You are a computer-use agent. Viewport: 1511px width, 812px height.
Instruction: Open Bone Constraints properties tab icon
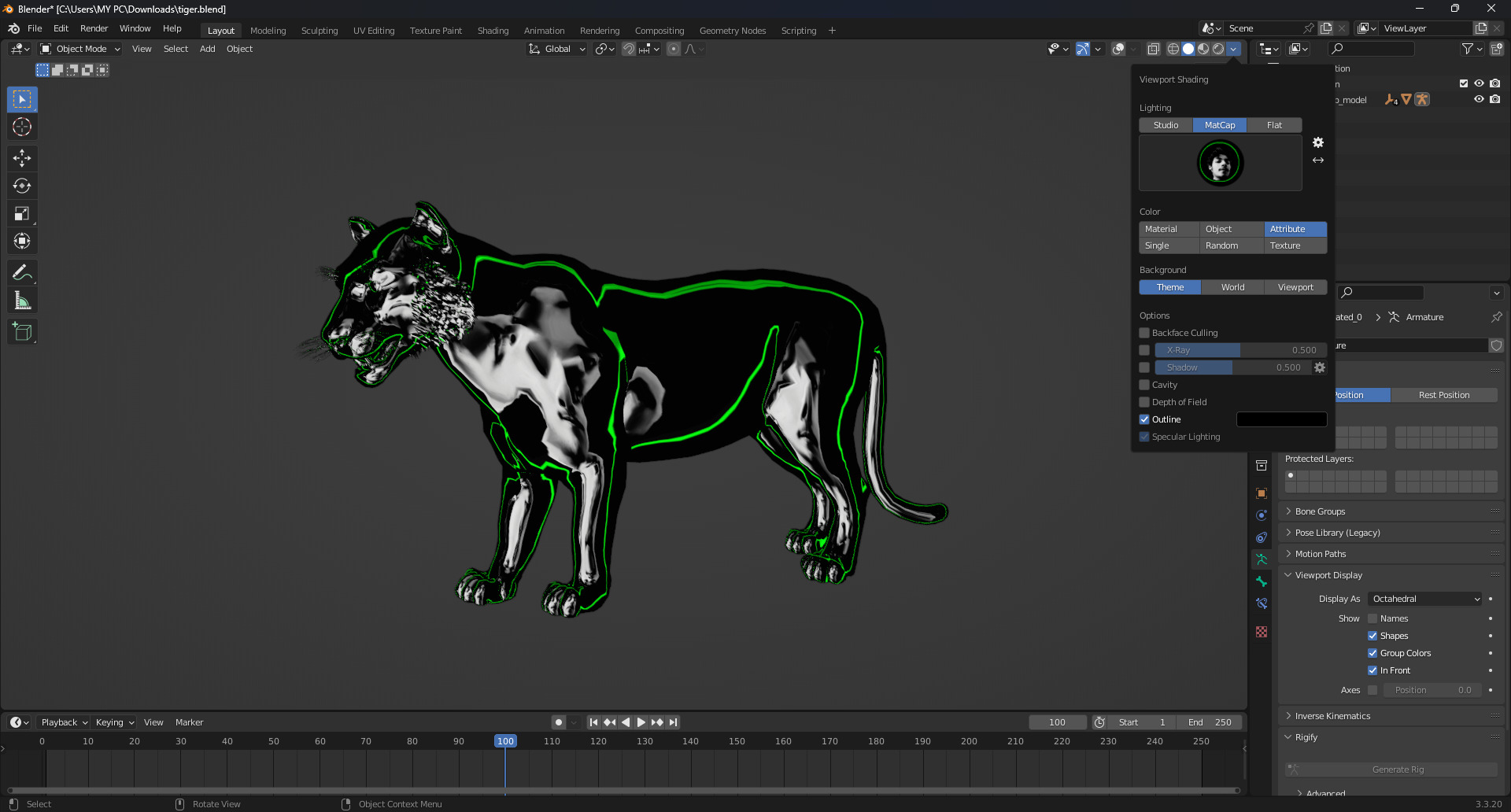click(x=1262, y=603)
